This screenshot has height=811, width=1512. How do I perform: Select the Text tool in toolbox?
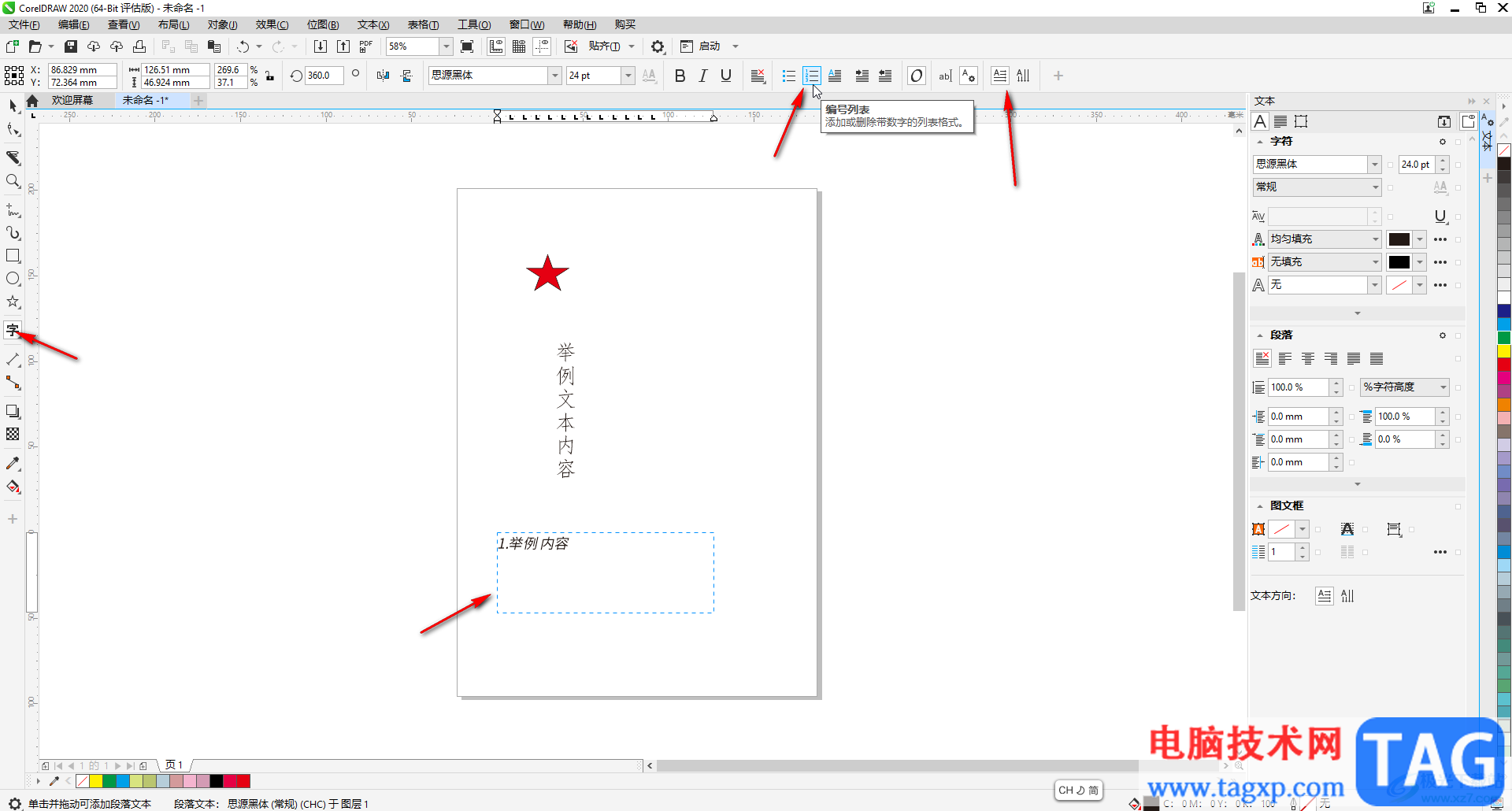(13, 330)
